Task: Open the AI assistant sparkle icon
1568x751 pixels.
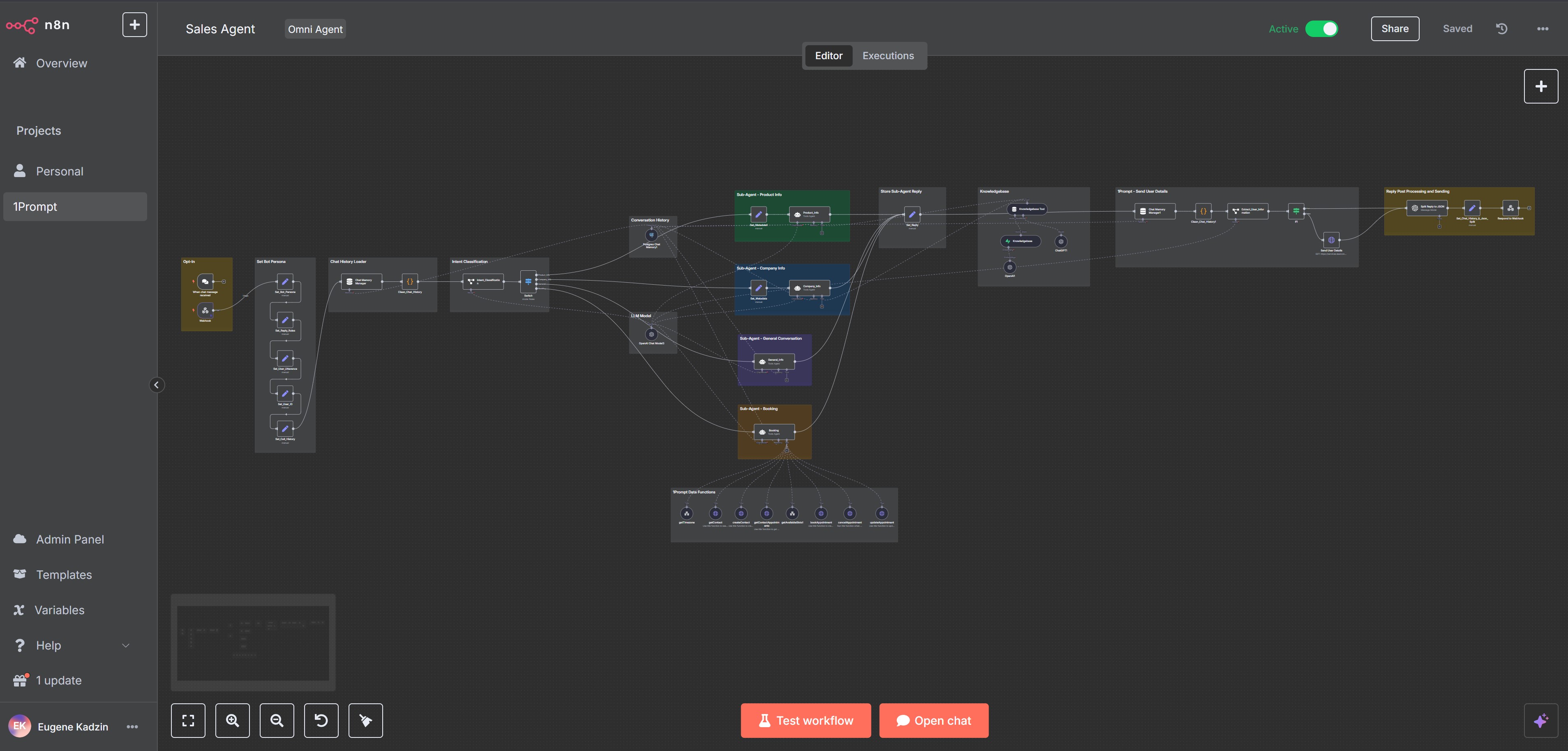Action: click(1541, 721)
